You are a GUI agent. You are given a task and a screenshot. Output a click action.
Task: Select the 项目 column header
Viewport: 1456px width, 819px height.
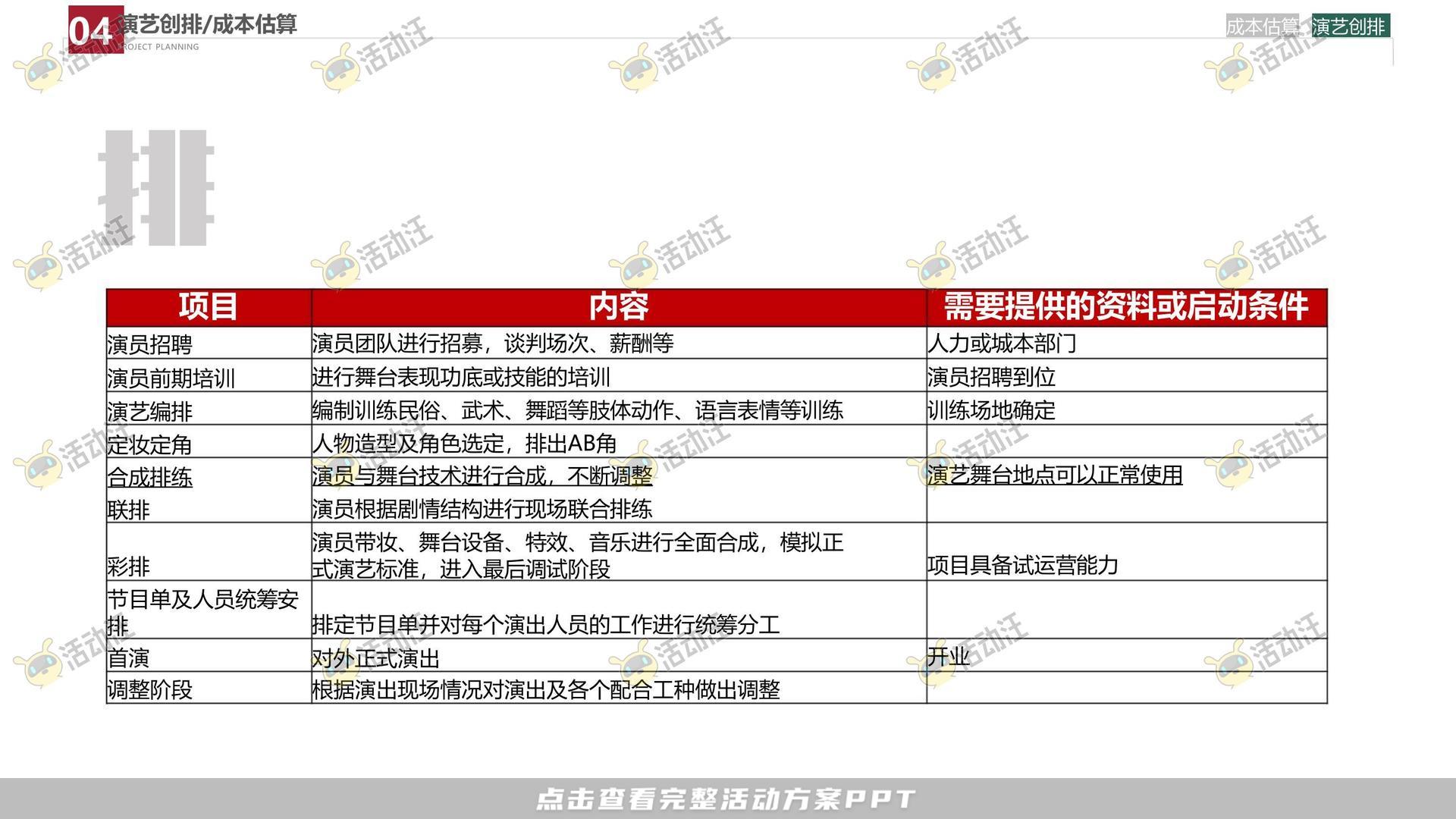click(x=209, y=307)
